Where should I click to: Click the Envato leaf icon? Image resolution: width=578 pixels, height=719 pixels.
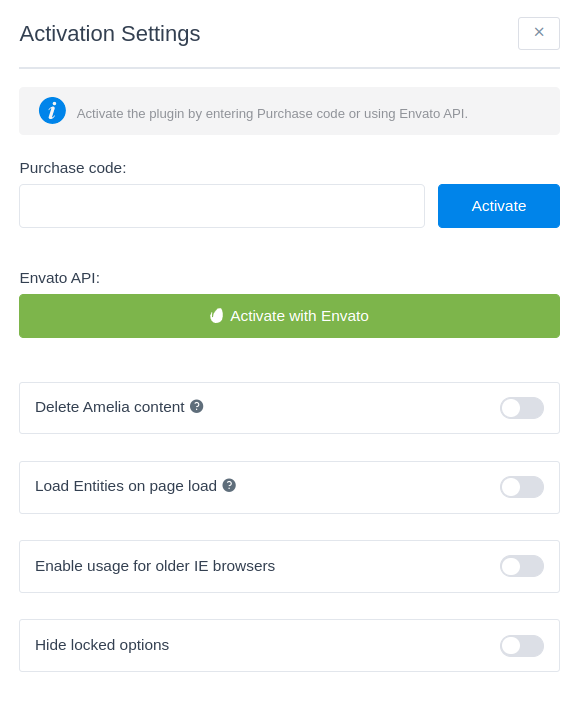[216, 315]
